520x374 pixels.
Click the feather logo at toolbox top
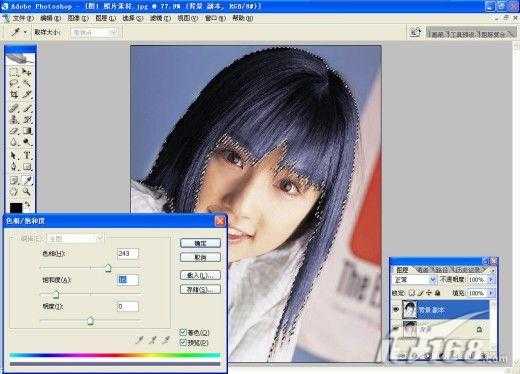[20, 59]
